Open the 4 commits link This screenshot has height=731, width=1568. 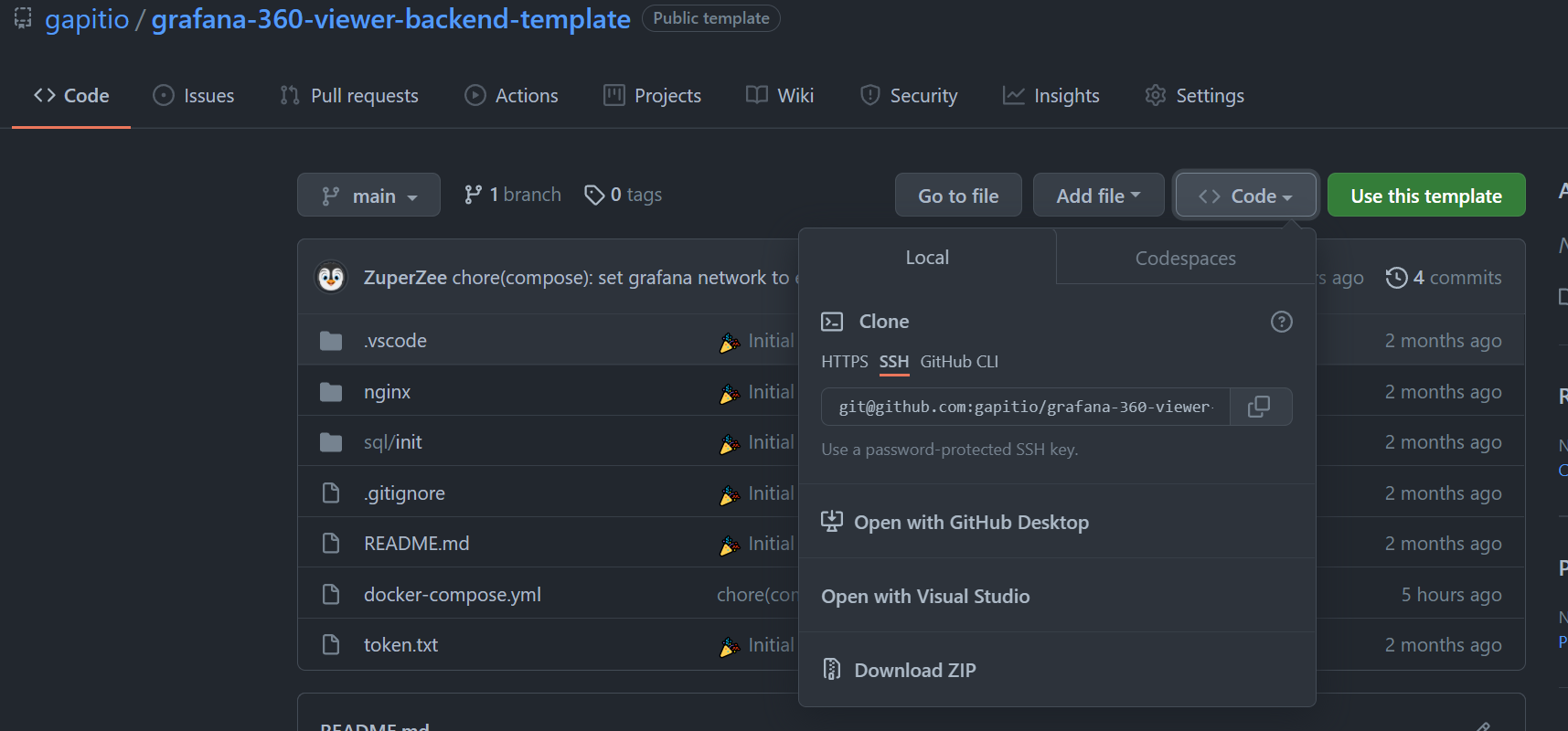(x=1444, y=278)
